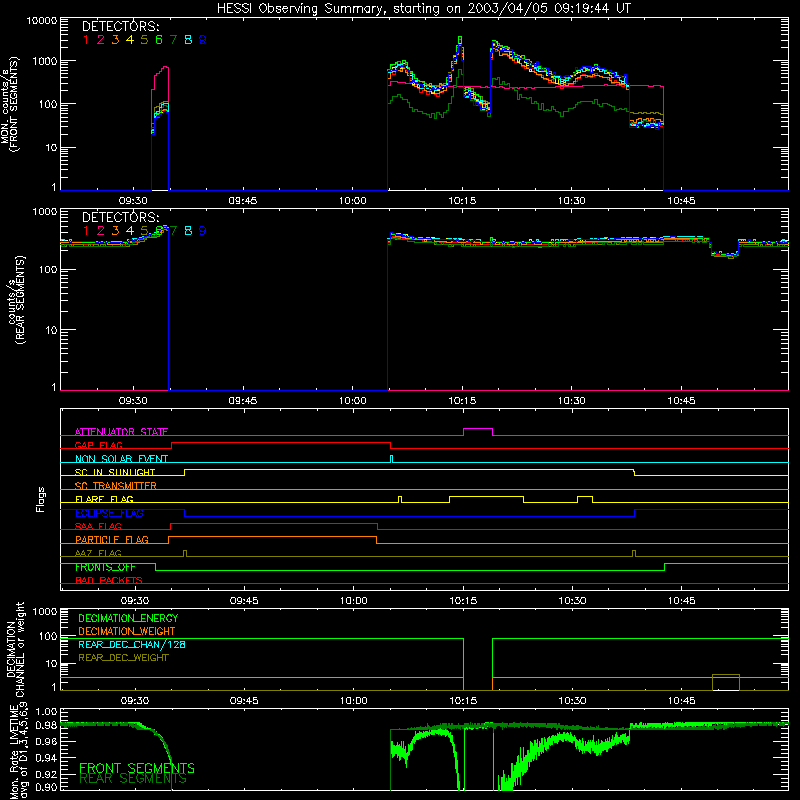Screen dimensions: 800x800
Task: Click DETECTORS: label in rear segments panel
Action: 121,217
